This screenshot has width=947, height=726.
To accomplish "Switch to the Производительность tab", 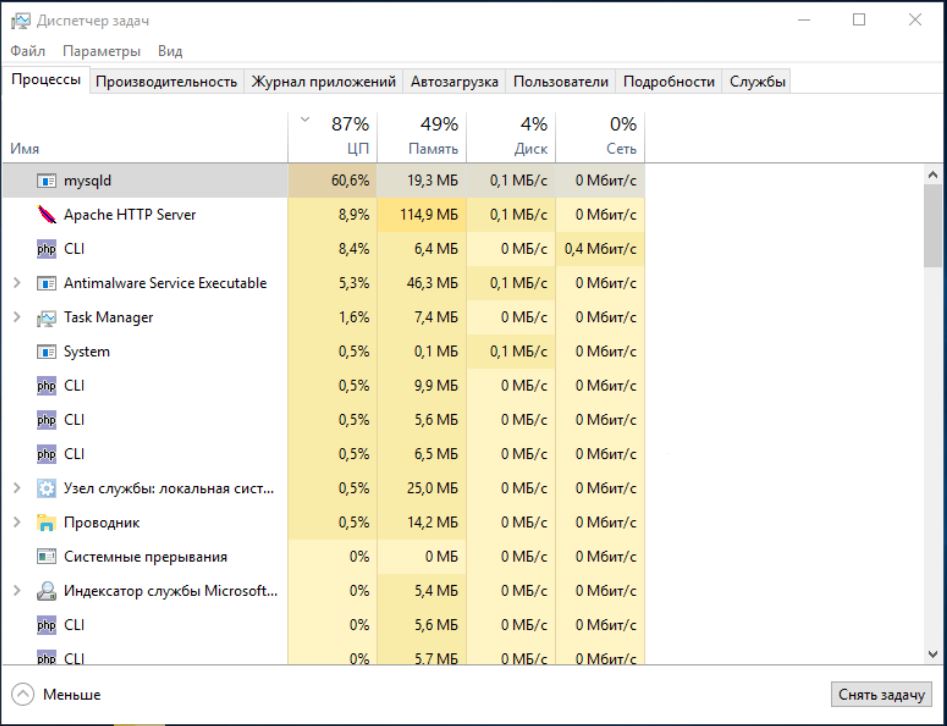I will [167, 82].
